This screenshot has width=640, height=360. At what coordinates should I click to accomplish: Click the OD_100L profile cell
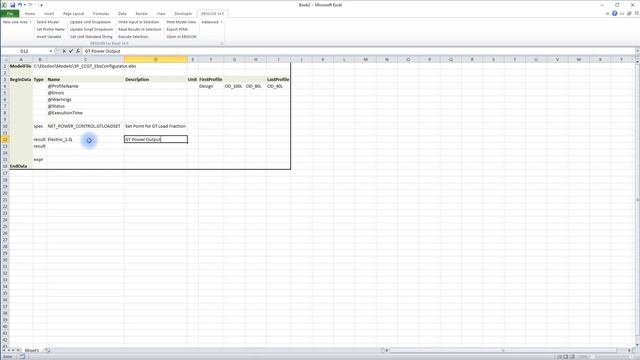(x=234, y=86)
